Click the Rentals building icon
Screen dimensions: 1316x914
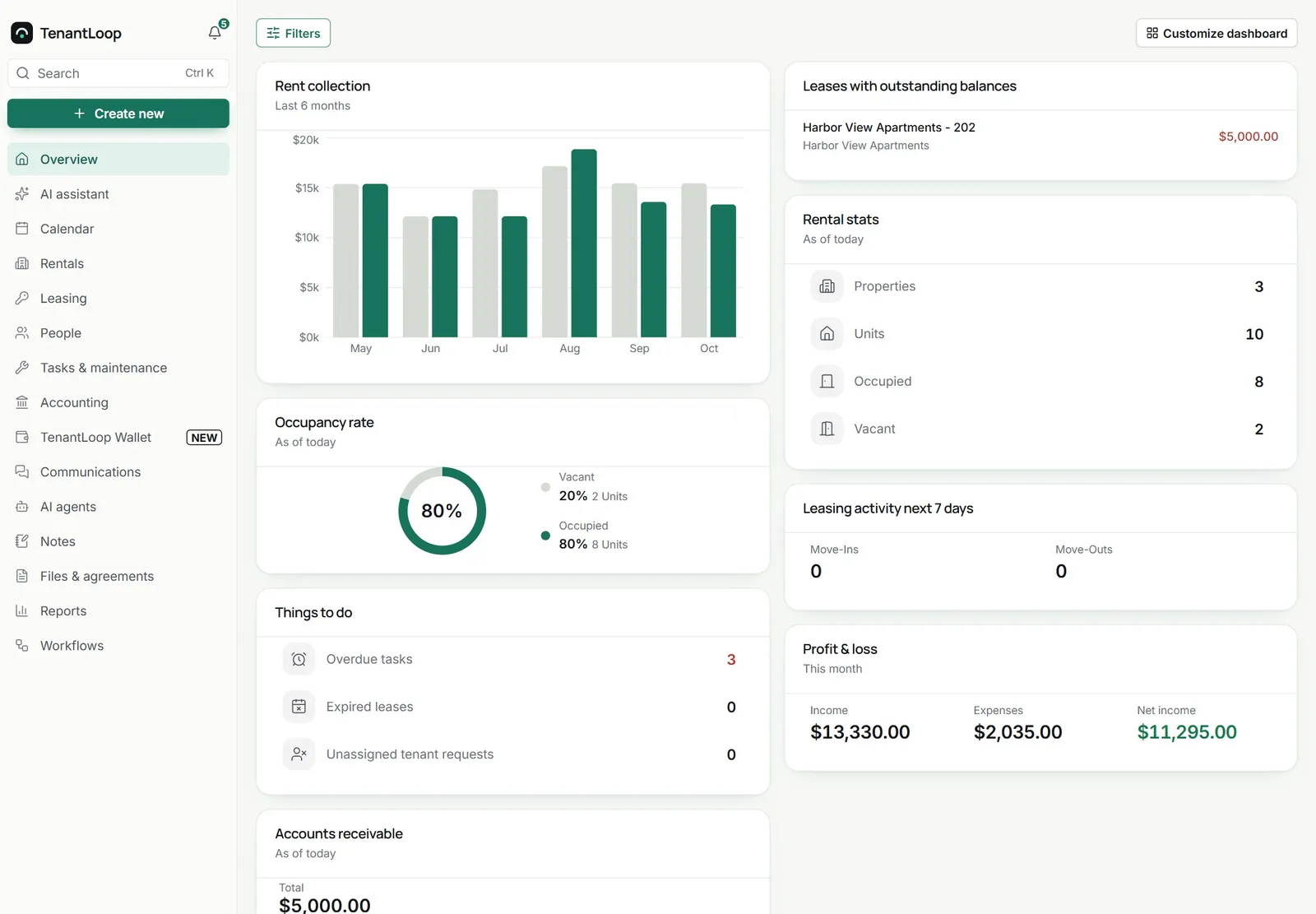[x=22, y=263]
